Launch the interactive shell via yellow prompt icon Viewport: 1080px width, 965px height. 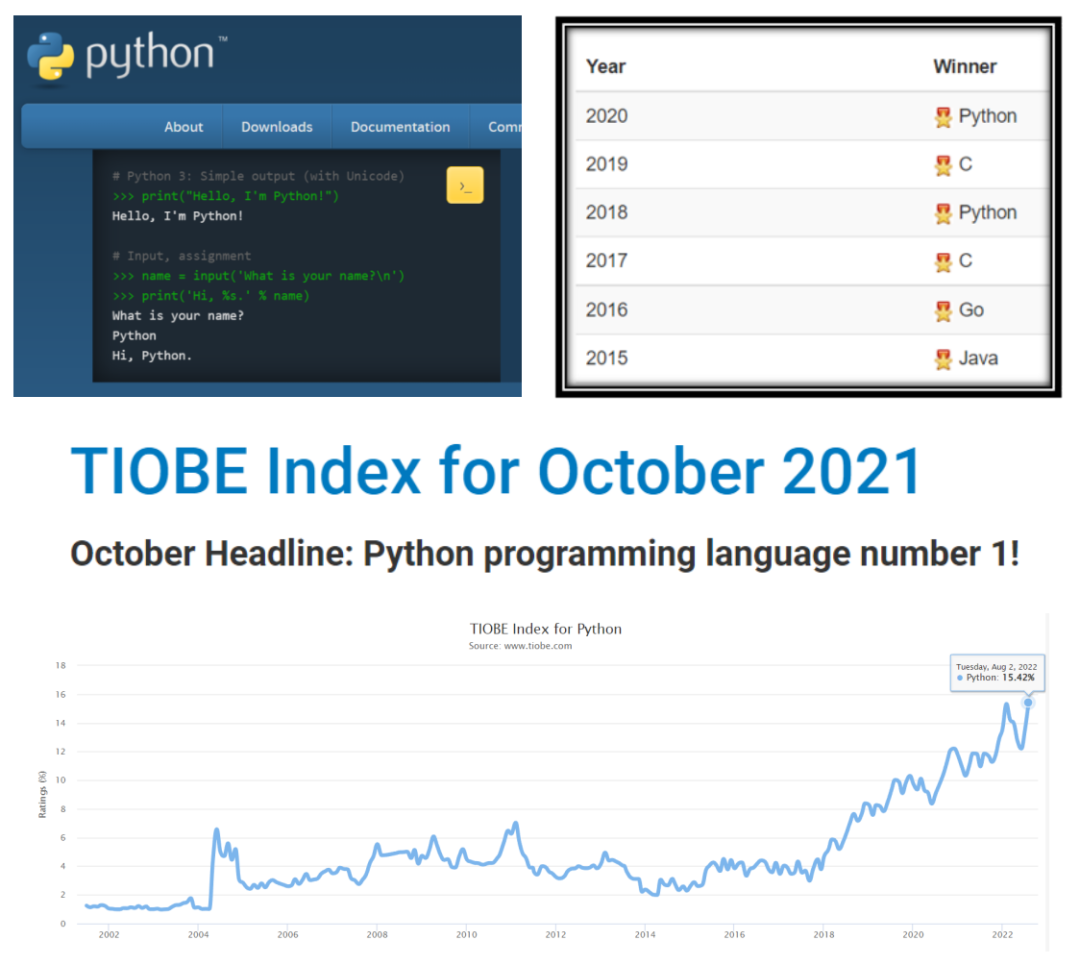click(x=464, y=185)
